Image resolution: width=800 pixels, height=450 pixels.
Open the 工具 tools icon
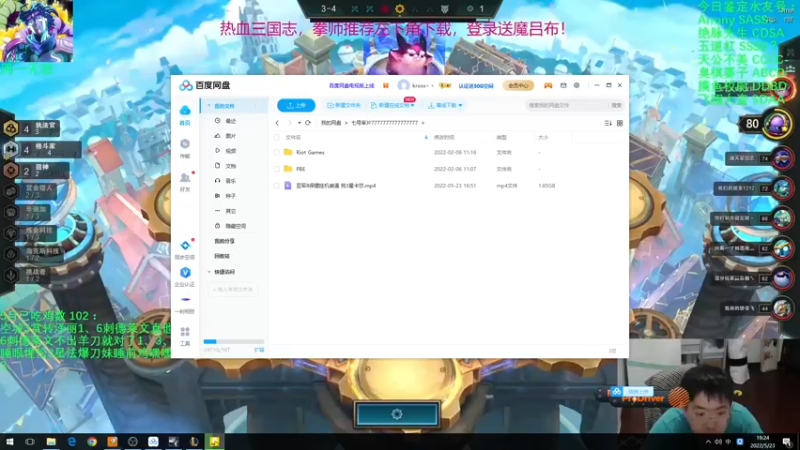[185, 332]
